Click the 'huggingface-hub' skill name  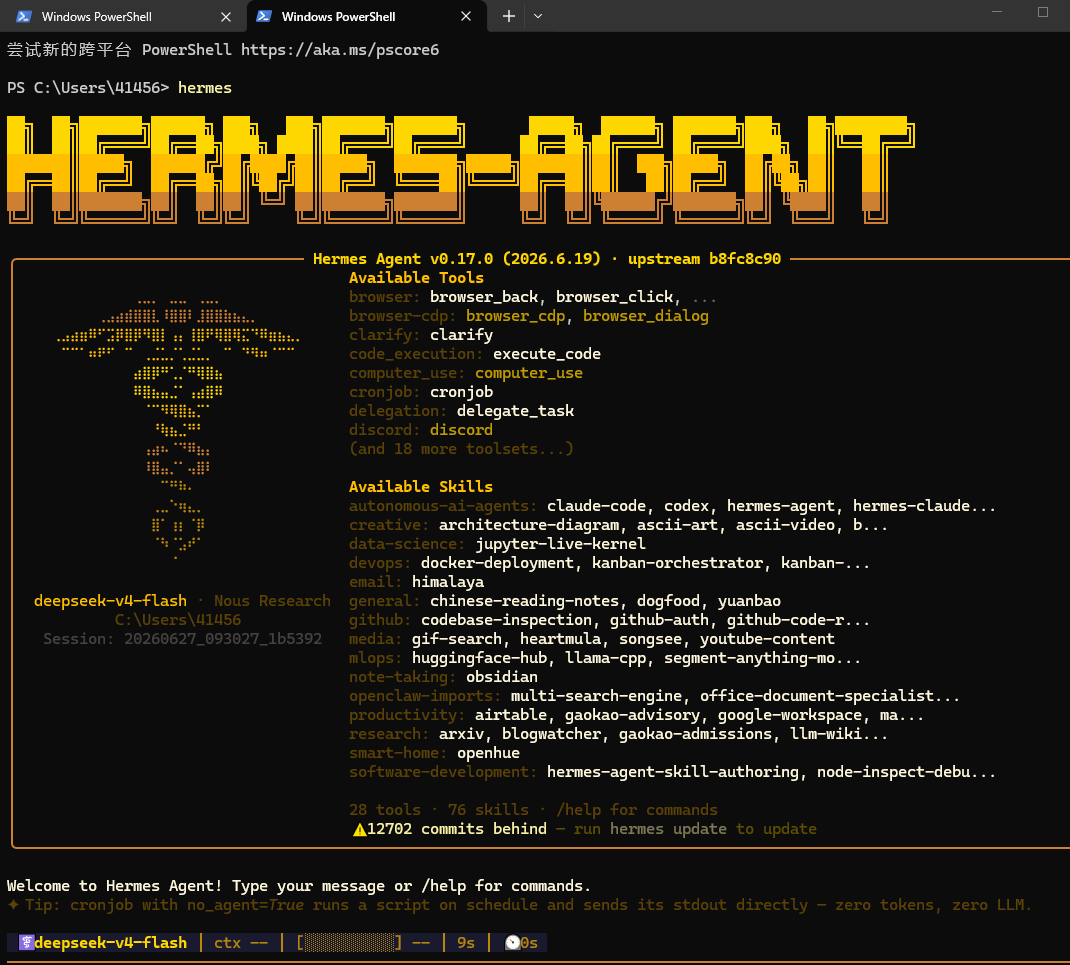479,658
